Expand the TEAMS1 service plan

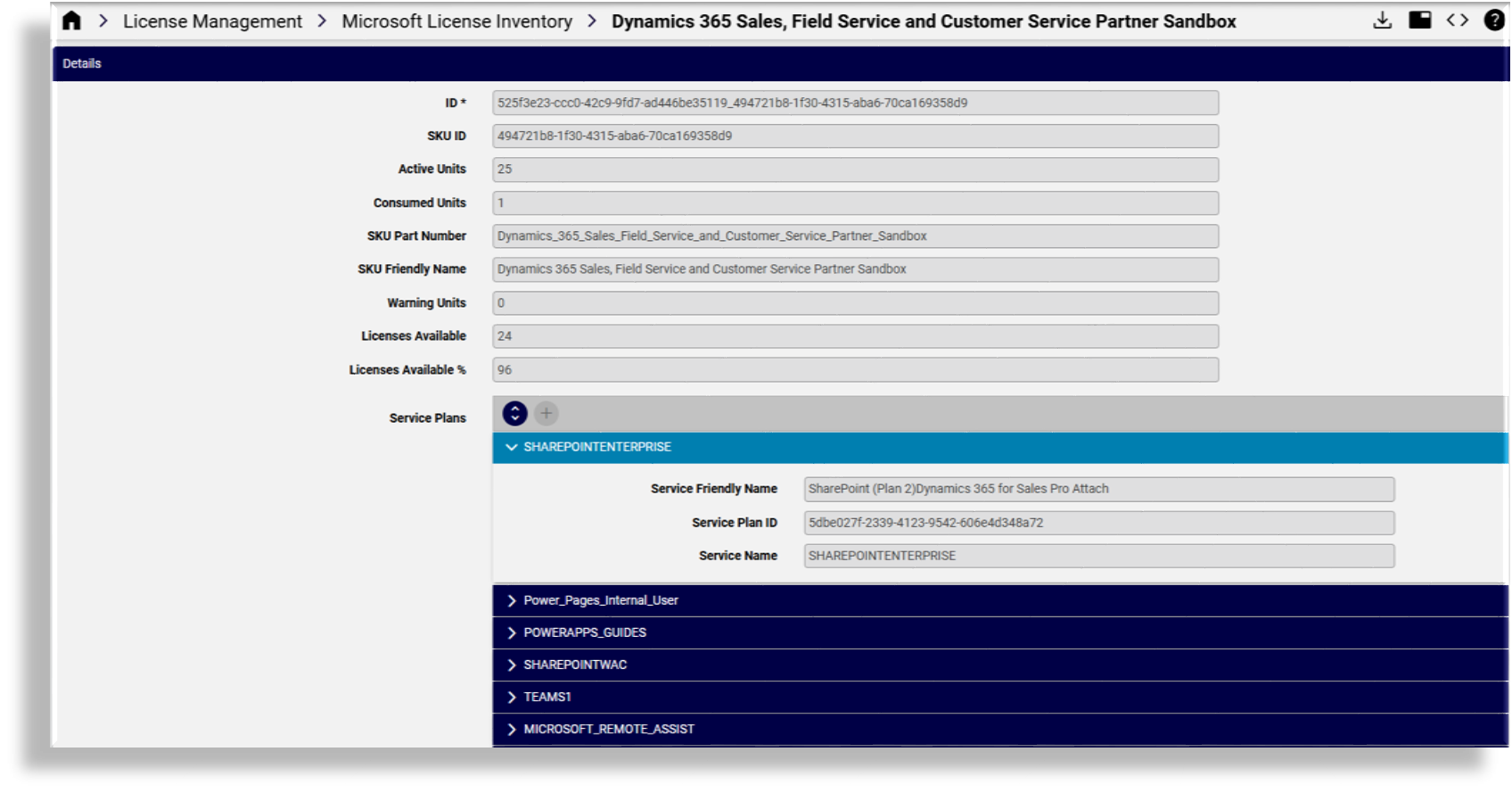tap(1000, 697)
